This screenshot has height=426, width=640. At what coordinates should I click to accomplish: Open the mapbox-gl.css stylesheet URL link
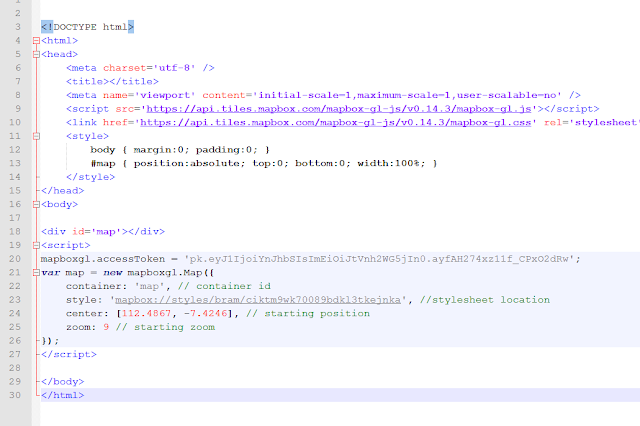click(x=336, y=122)
